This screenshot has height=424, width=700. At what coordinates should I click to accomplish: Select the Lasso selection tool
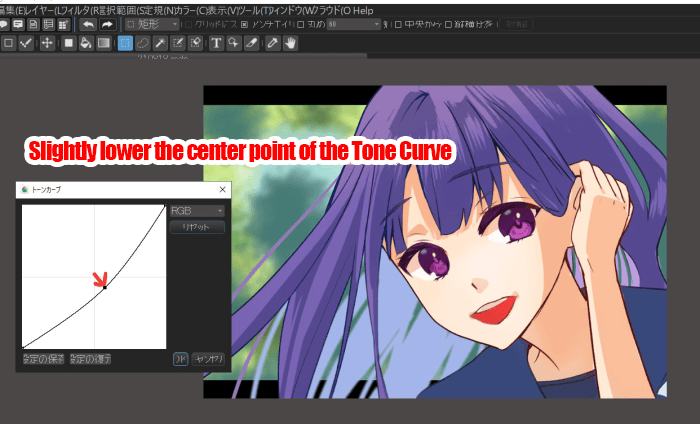(142, 43)
